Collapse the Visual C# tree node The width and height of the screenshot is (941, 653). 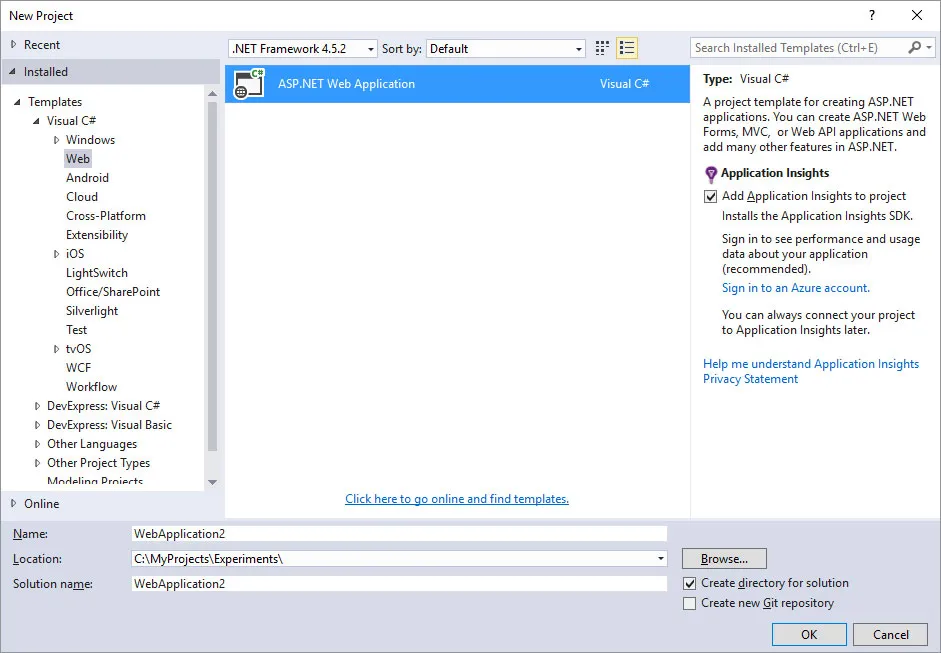pos(37,121)
